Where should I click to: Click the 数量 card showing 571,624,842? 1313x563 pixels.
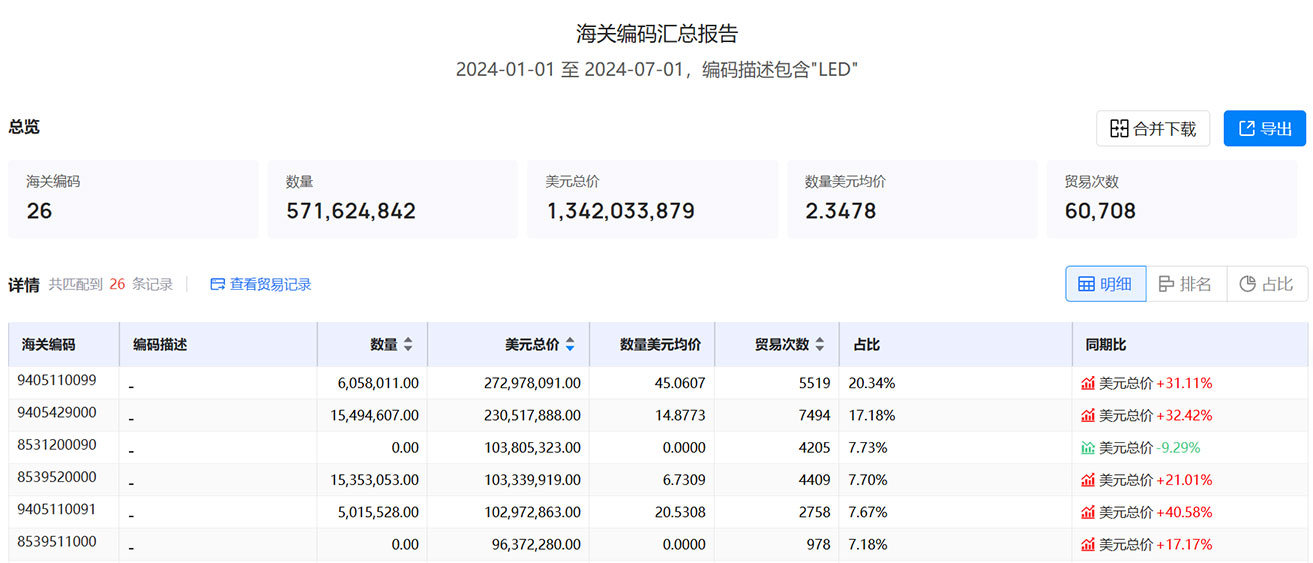[x=392, y=199]
